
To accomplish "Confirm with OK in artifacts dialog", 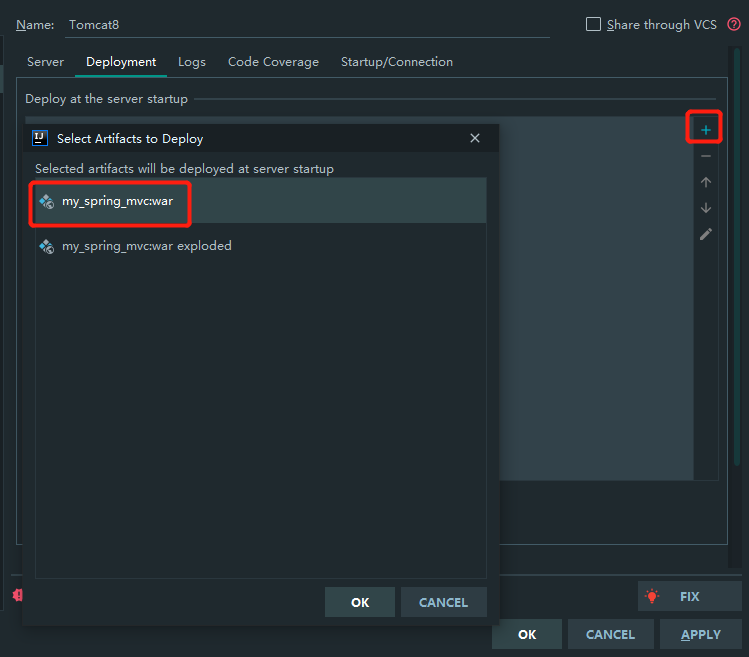I will coord(360,602).
